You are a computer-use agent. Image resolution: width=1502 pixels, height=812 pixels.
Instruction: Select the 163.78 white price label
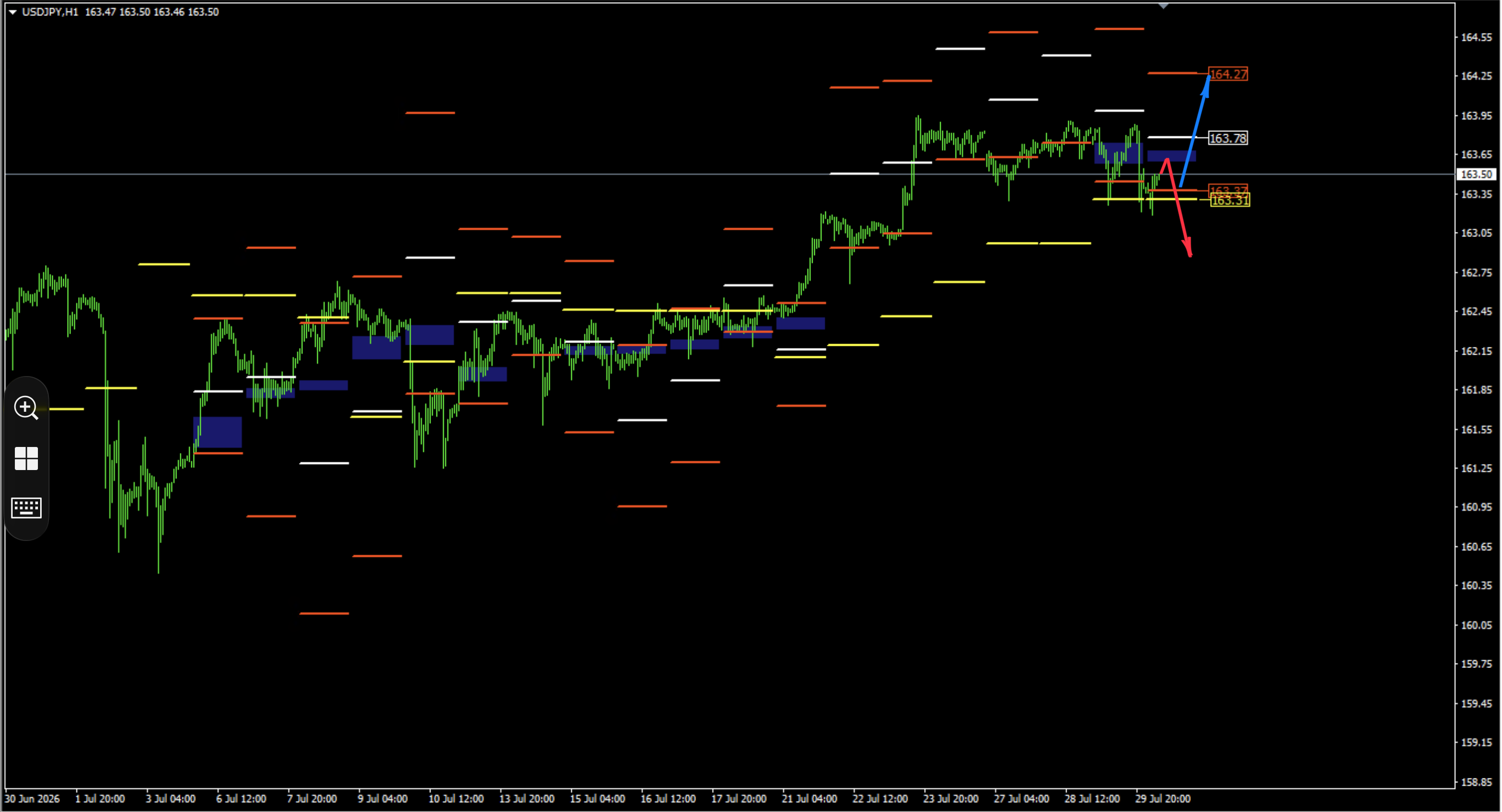click(x=1228, y=138)
